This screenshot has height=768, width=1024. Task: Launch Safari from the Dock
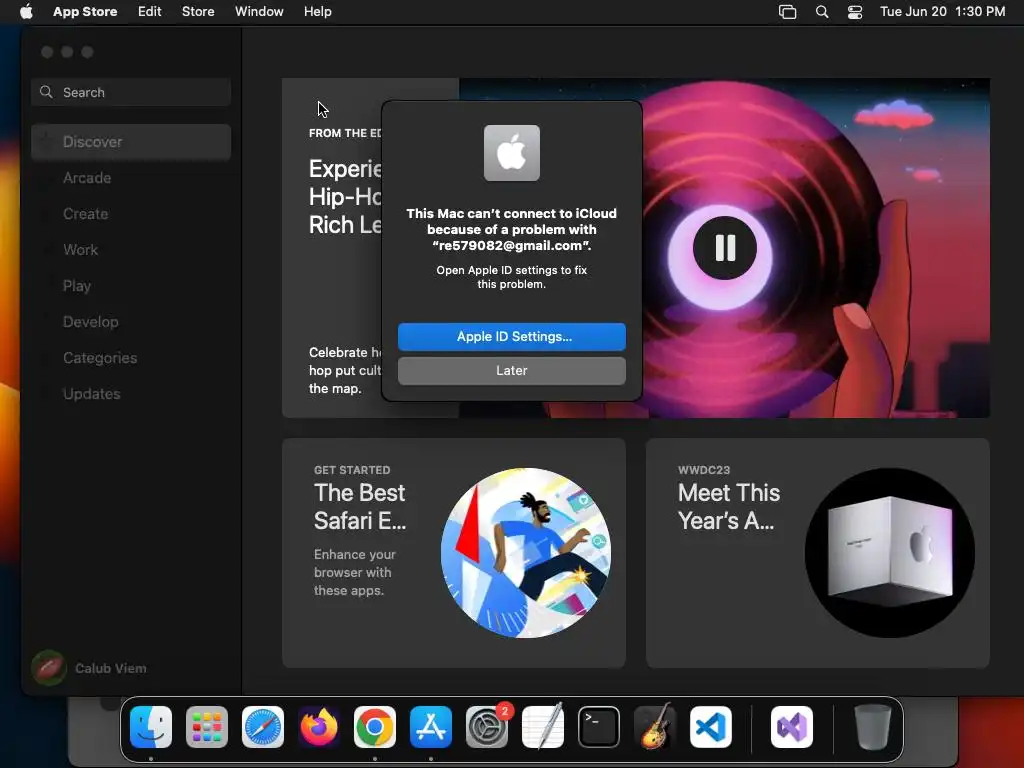263,727
